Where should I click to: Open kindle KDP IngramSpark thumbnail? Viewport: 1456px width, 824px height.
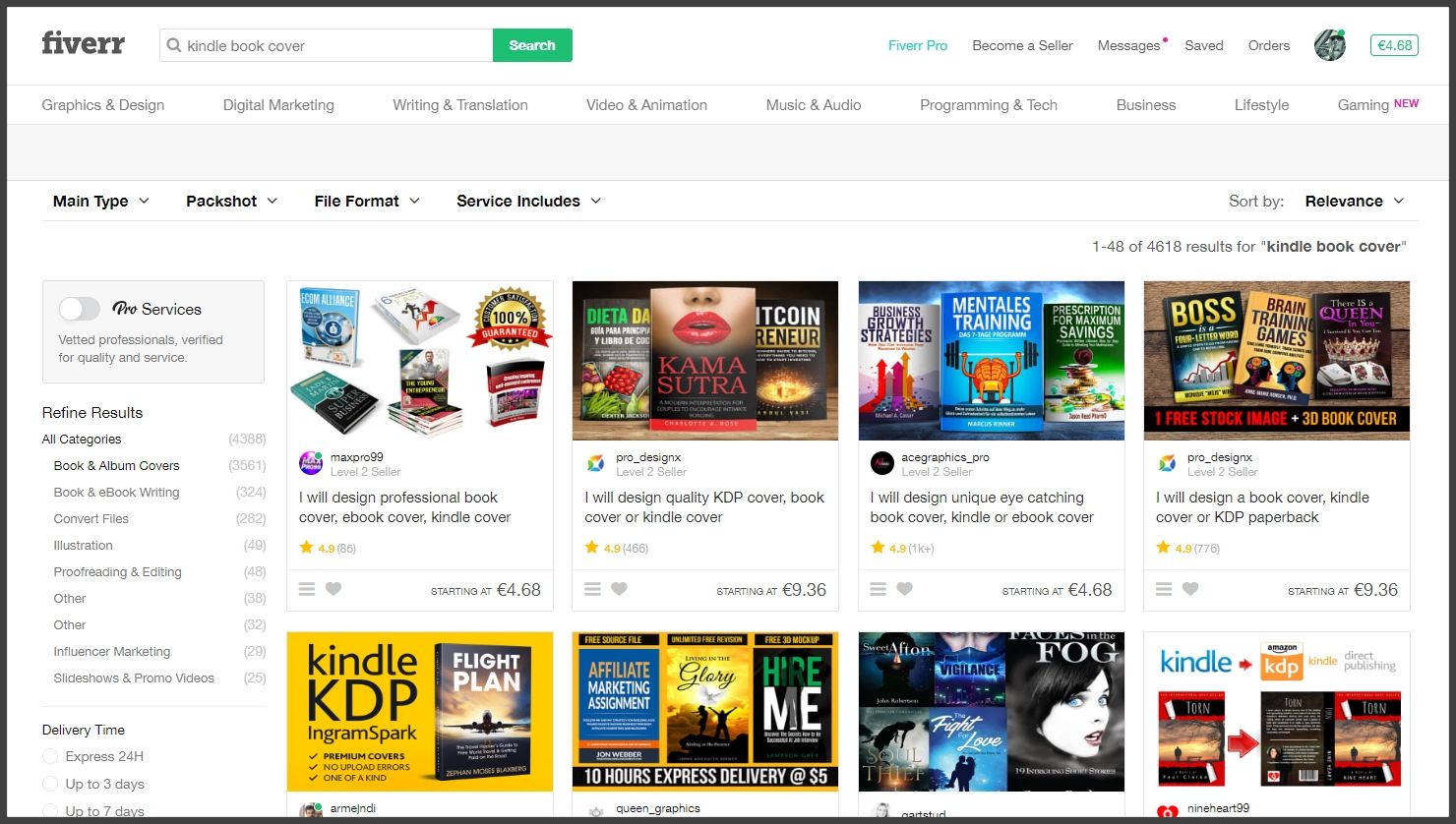point(420,712)
